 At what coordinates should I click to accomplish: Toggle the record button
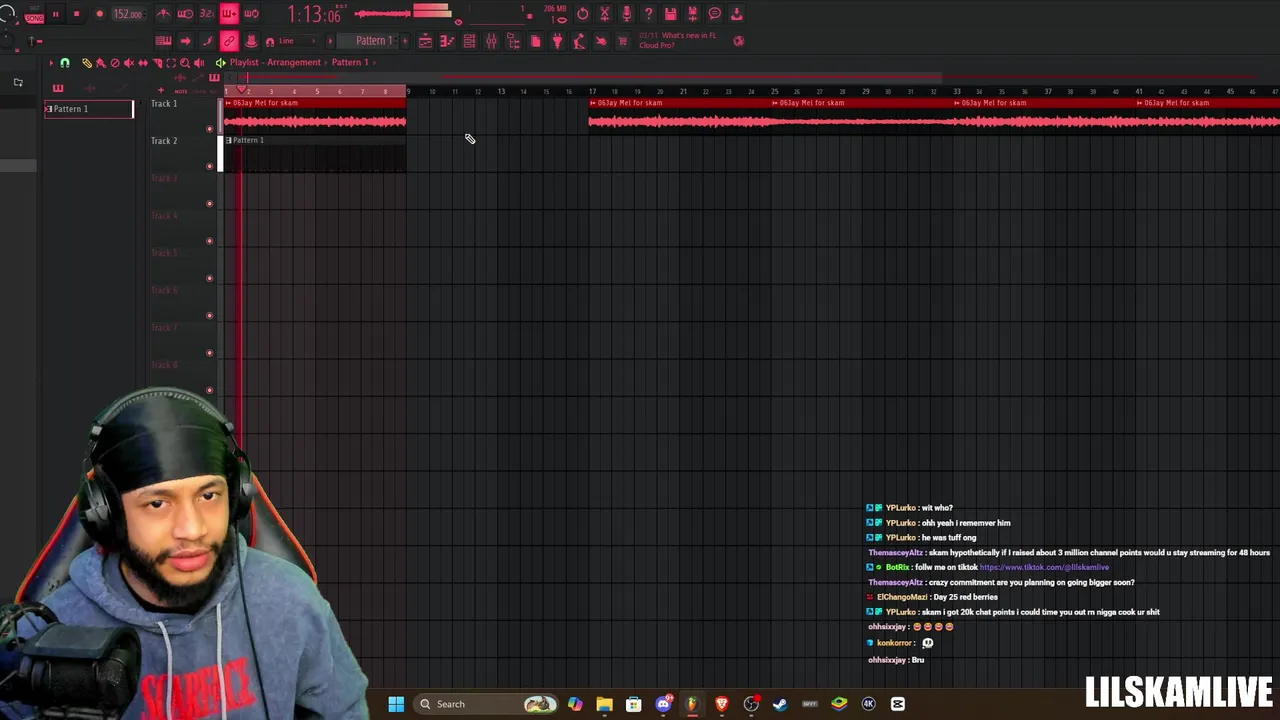(x=99, y=14)
